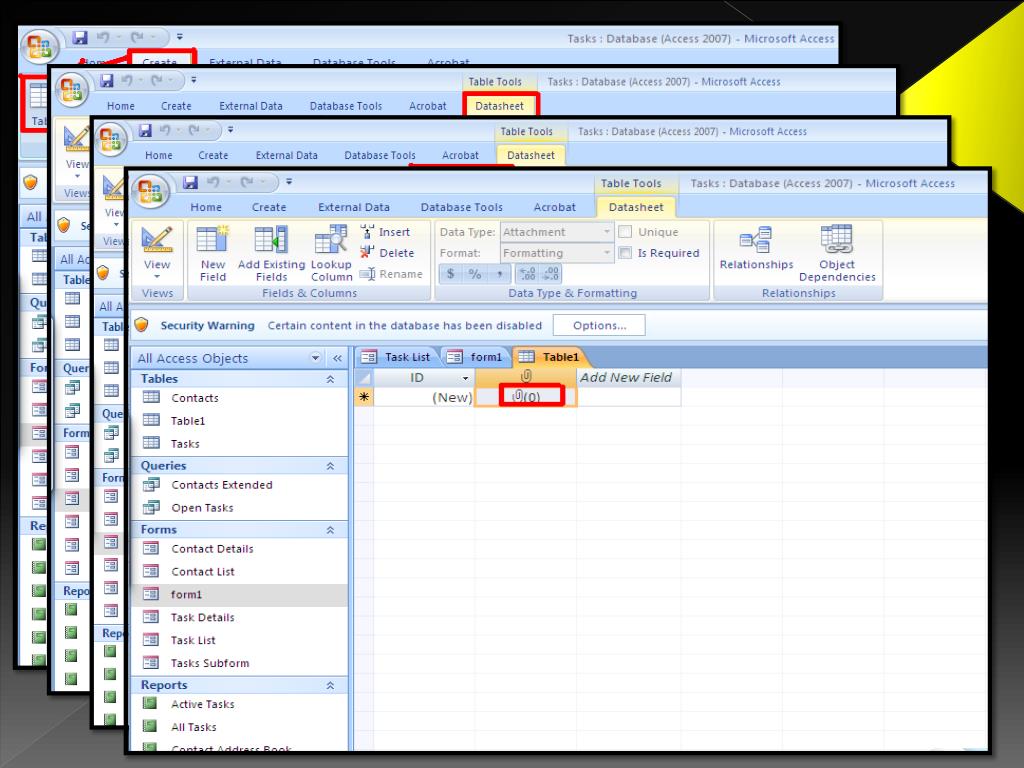Apply the percent (%) format

[475, 274]
